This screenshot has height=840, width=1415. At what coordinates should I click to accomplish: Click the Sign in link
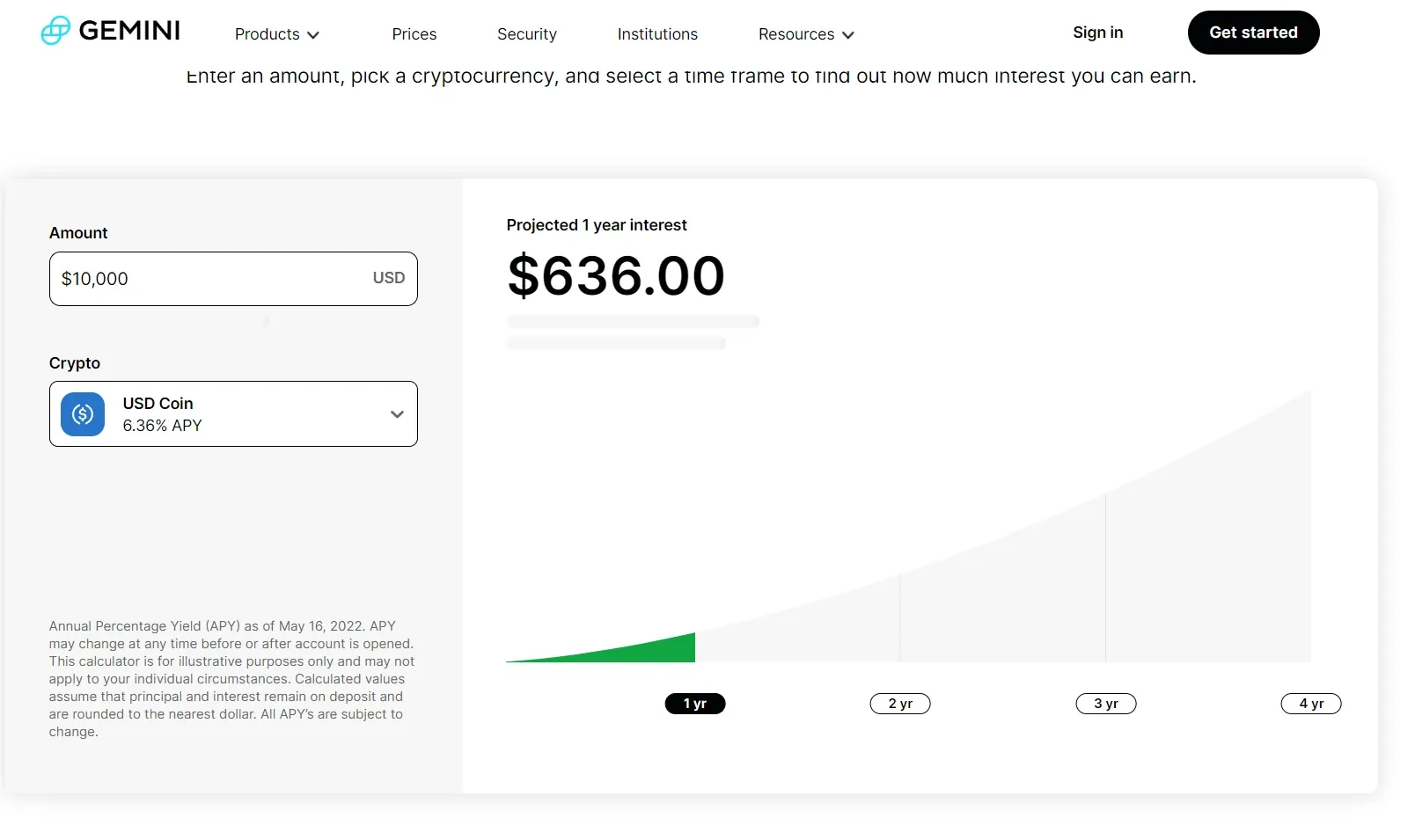click(1098, 33)
